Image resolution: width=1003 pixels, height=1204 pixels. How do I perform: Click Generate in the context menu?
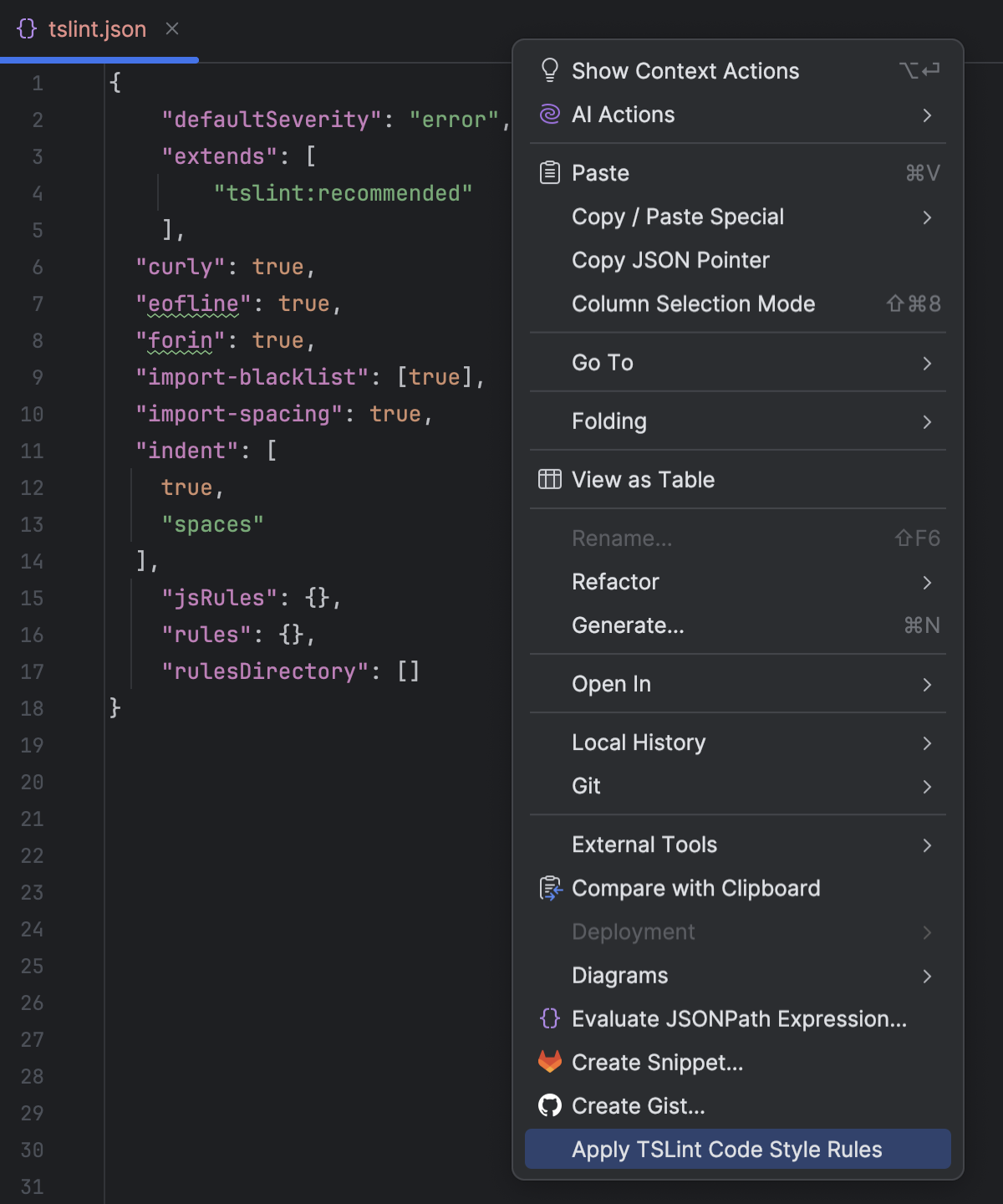click(x=627, y=625)
